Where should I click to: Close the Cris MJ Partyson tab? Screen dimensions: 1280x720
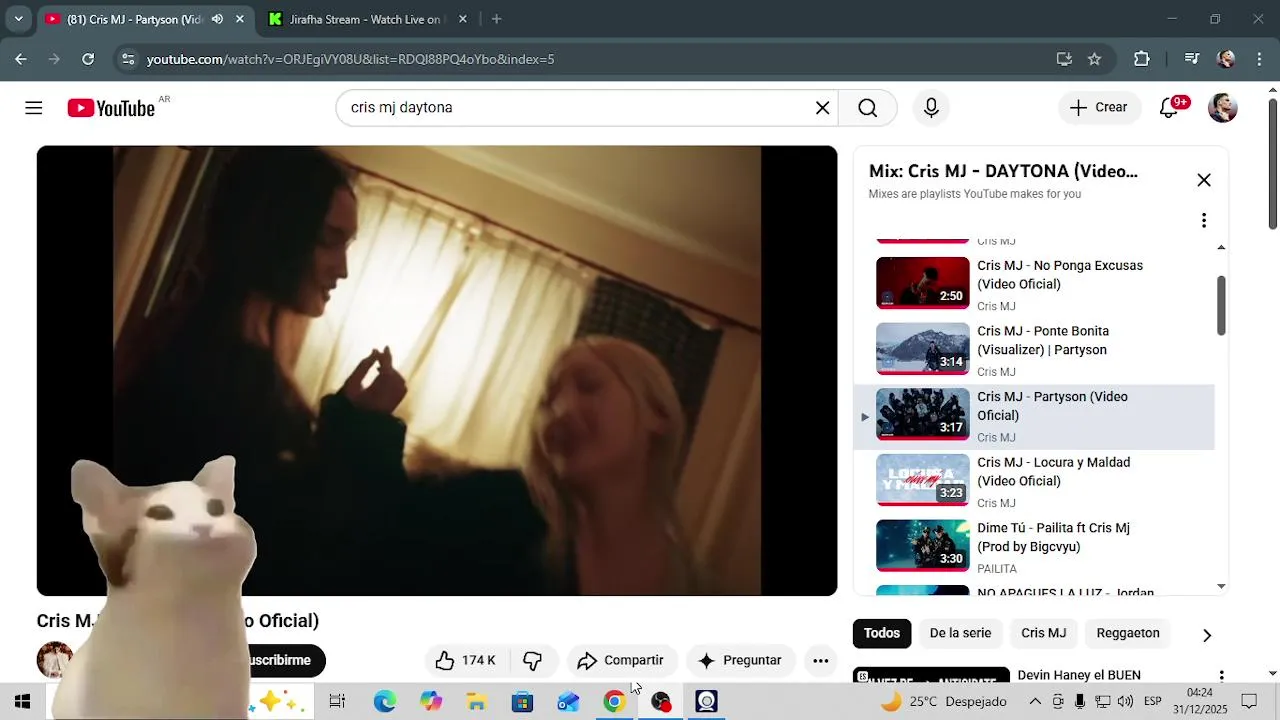(x=239, y=19)
